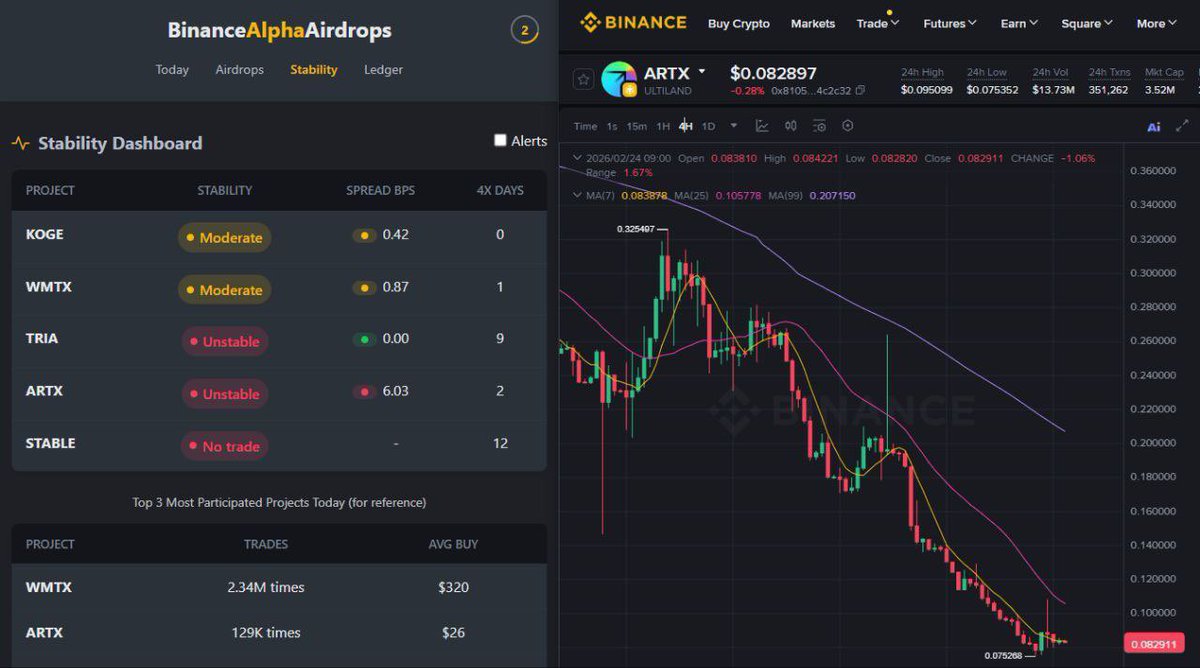
Task: Open the Square dropdown menu
Action: pos(1087,23)
